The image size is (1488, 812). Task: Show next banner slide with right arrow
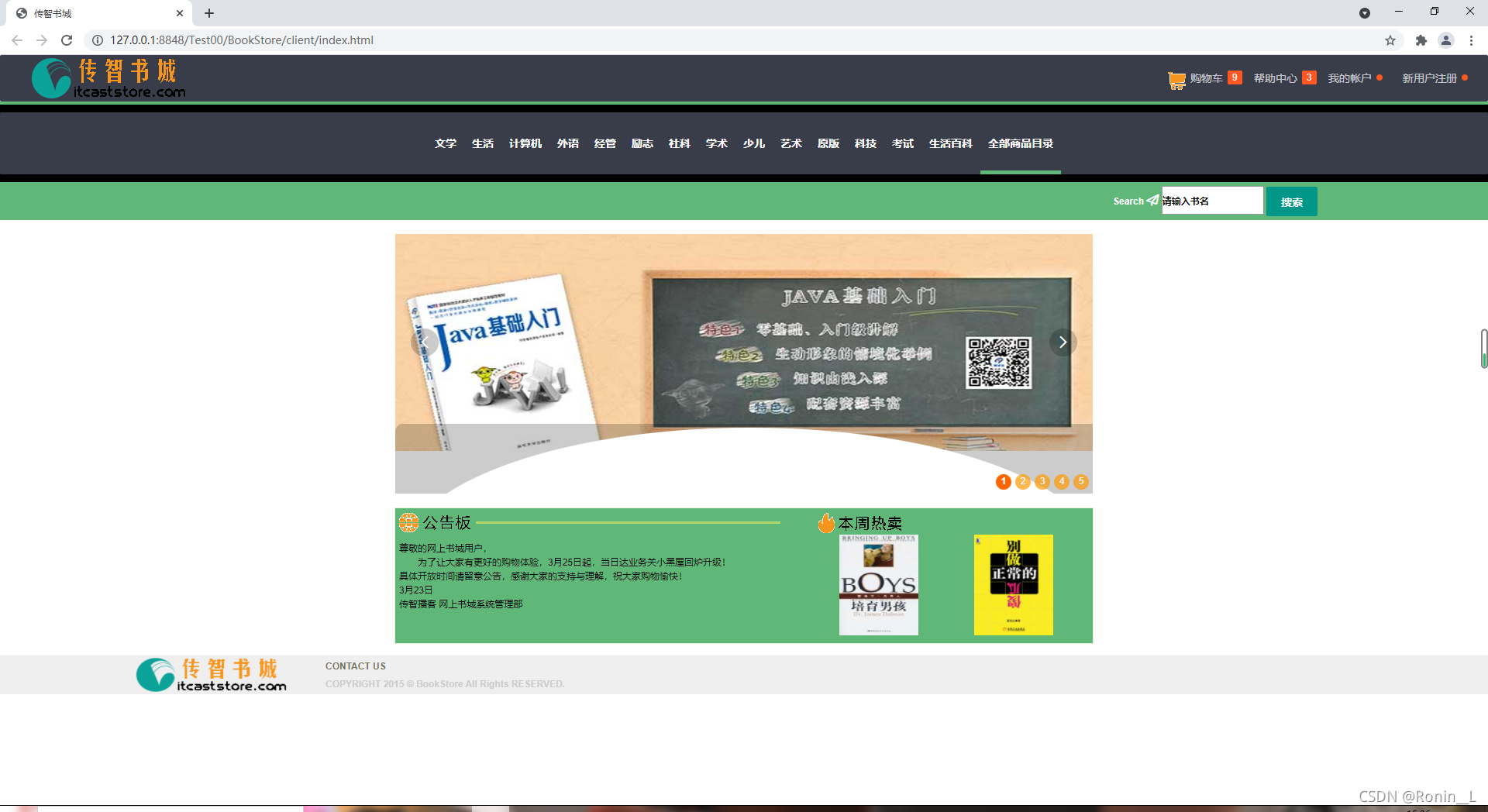(1063, 342)
